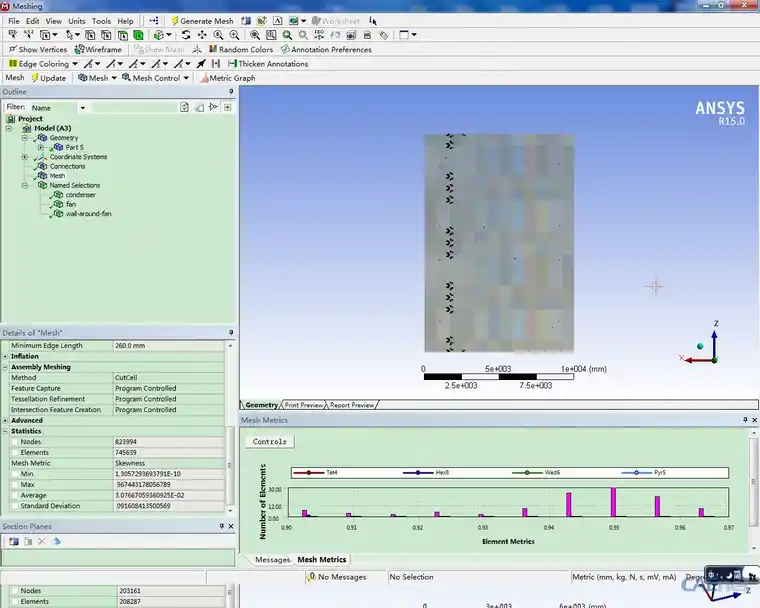Image resolution: width=760 pixels, height=608 pixels.
Task: Open the Edit menu
Action: click(32, 21)
